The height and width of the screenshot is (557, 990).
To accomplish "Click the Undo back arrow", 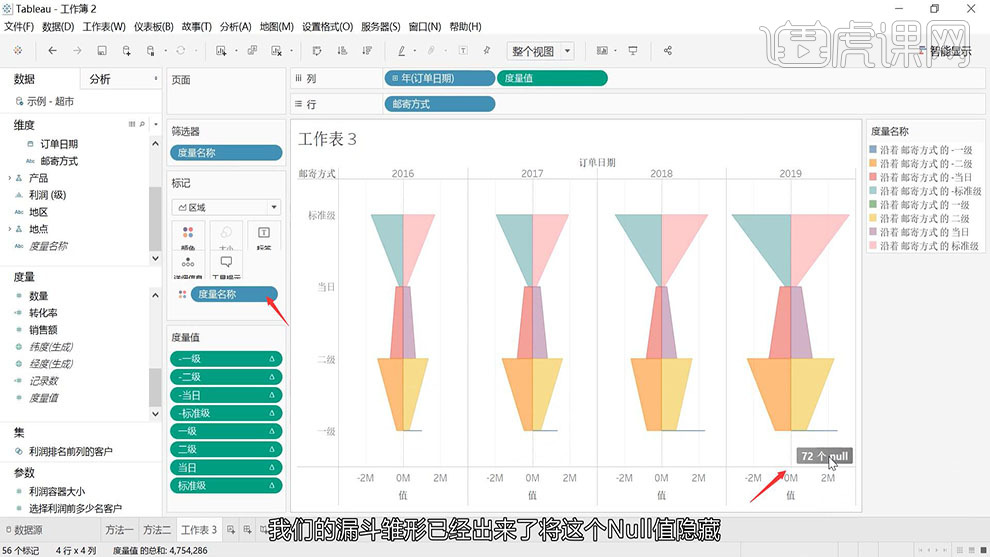I will click(52, 51).
